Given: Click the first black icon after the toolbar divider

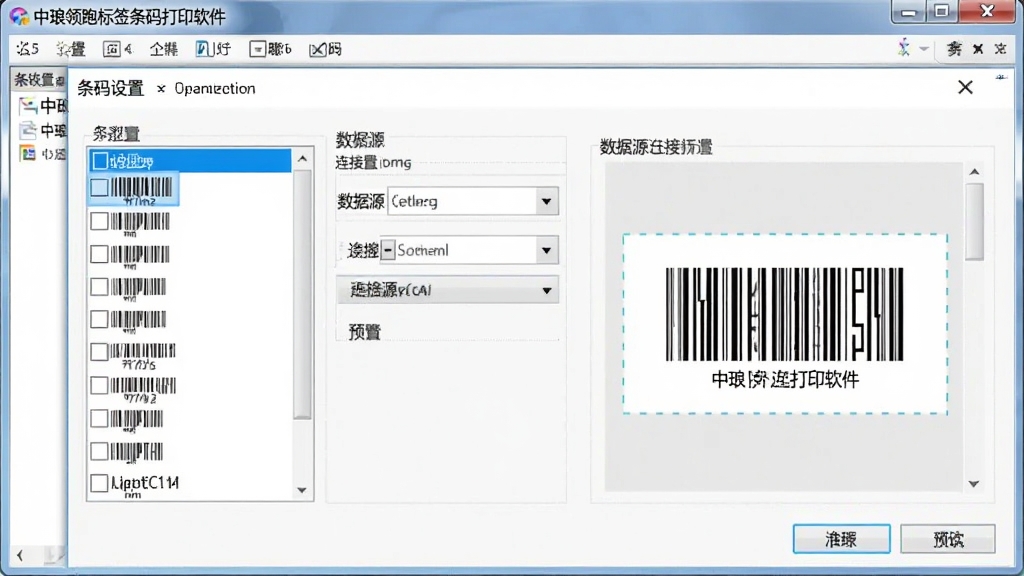Looking at the screenshot, I should pyautogui.click(x=954, y=49).
